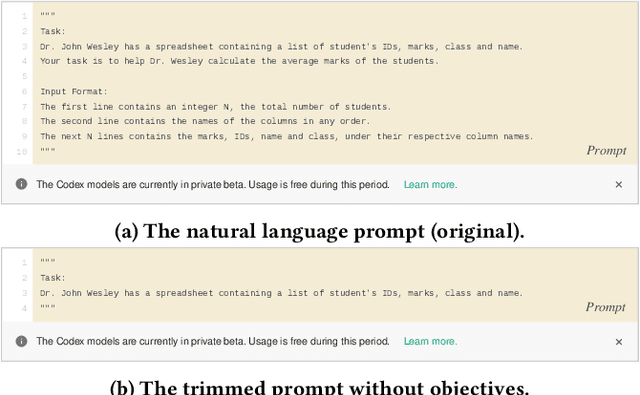Click the info icon in the upper beta notice

pyautogui.click(x=21, y=184)
